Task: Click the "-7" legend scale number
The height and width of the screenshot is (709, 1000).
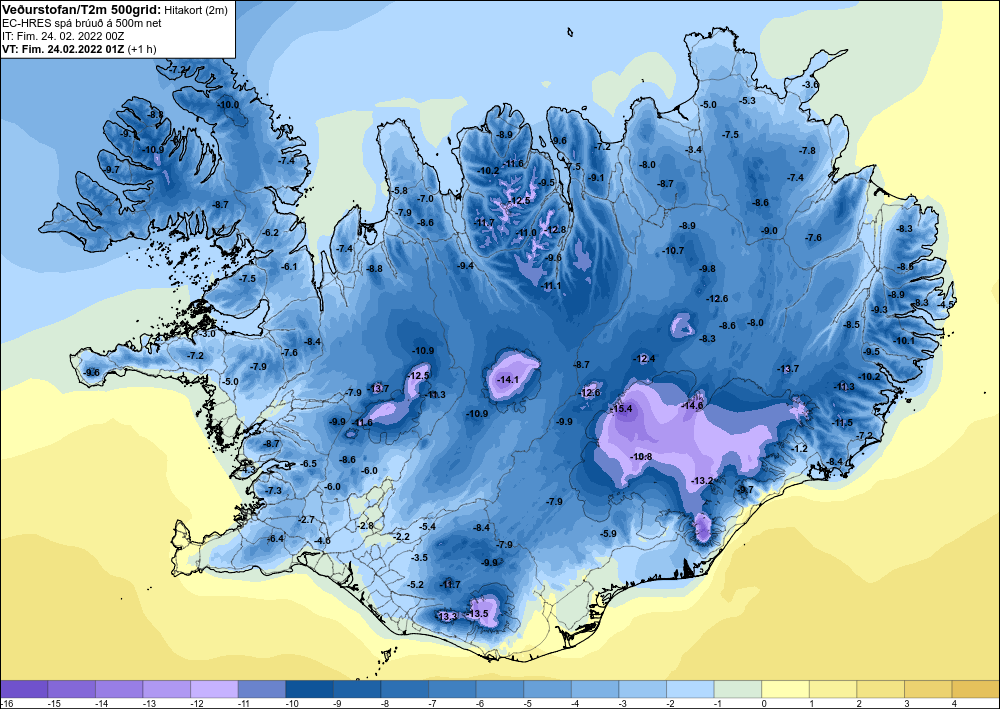Action: coord(434,703)
